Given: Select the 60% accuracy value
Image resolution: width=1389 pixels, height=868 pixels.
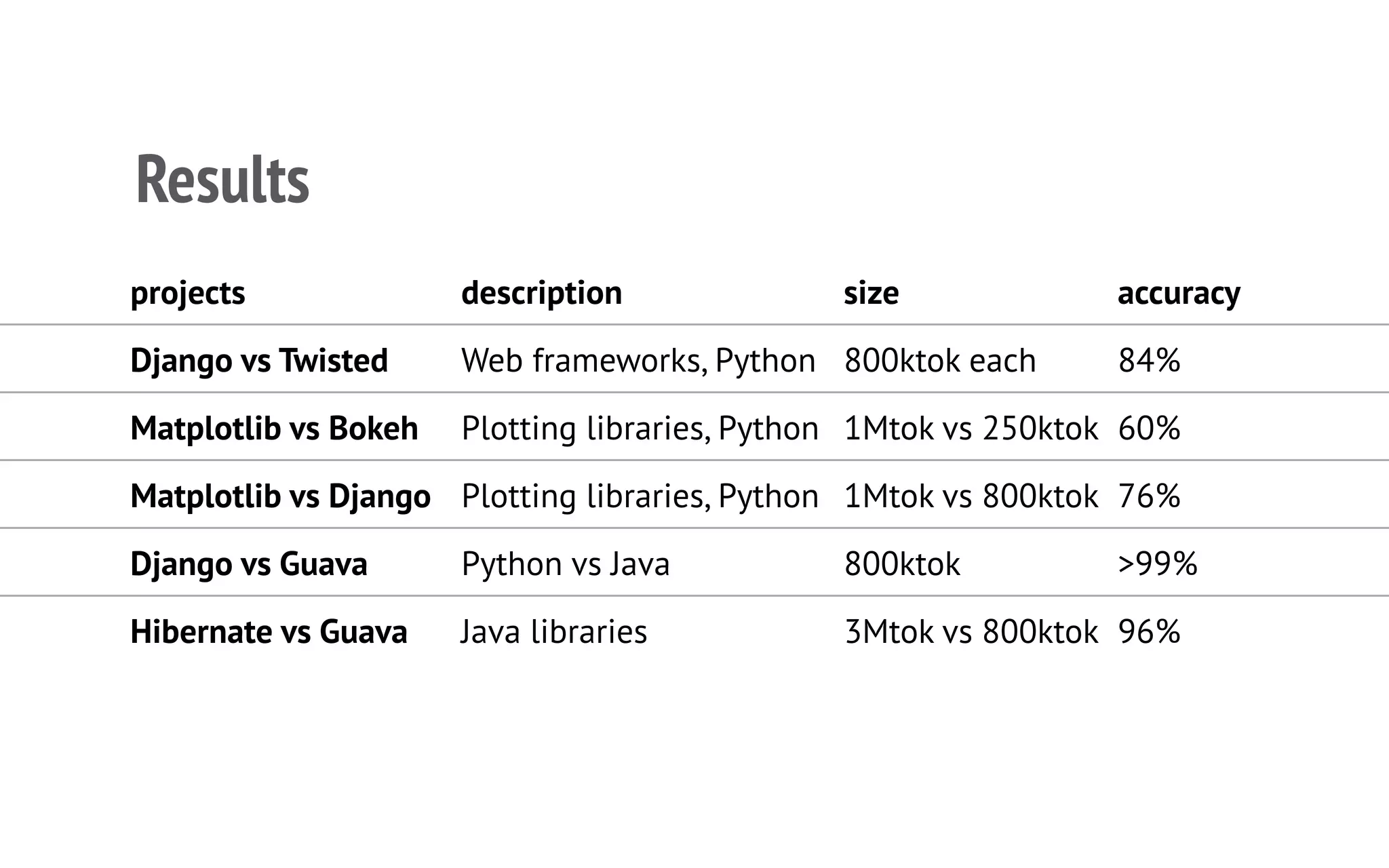Looking at the screenshot, I should tap(1149, 428).
